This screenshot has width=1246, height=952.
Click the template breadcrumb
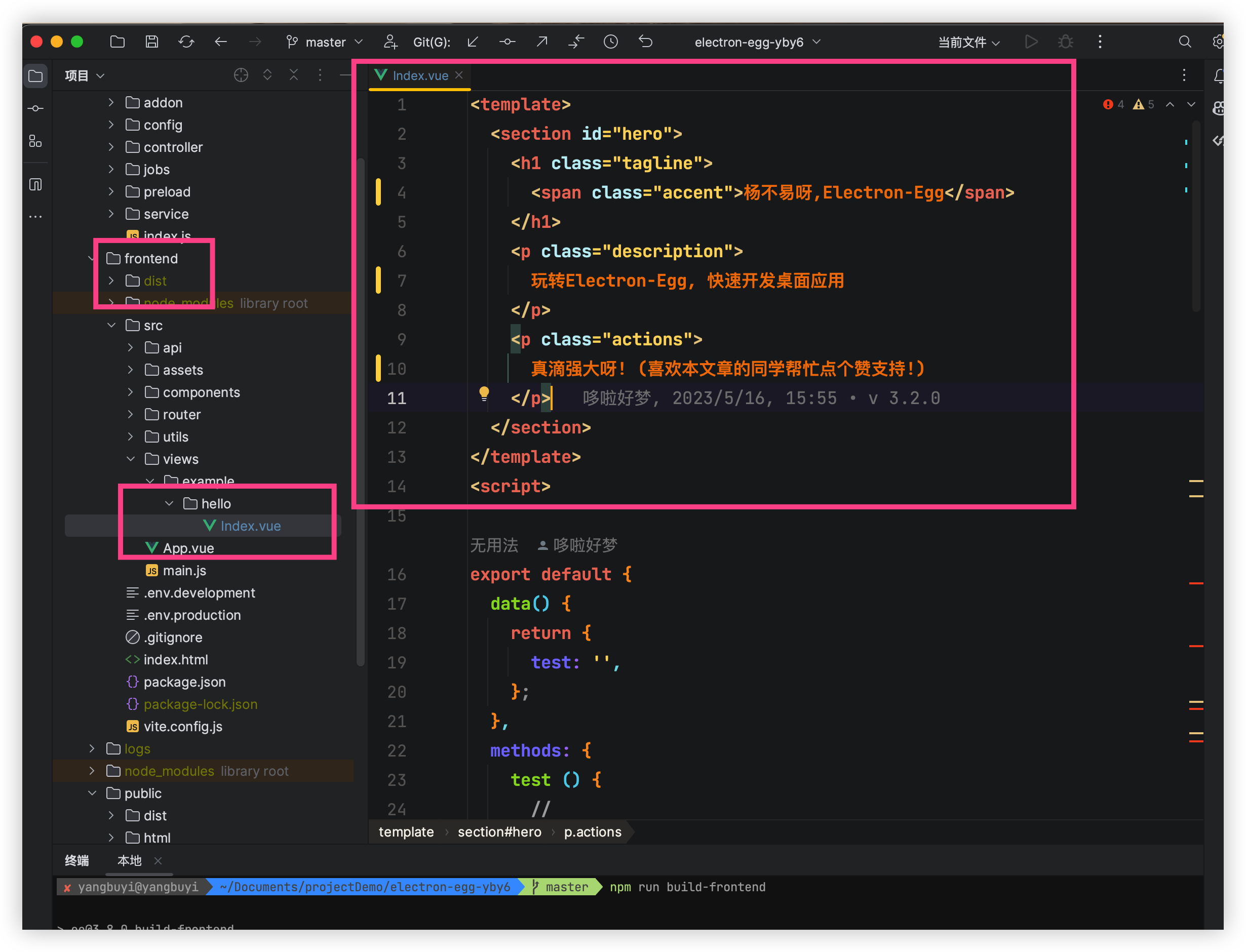click(406, 832)
